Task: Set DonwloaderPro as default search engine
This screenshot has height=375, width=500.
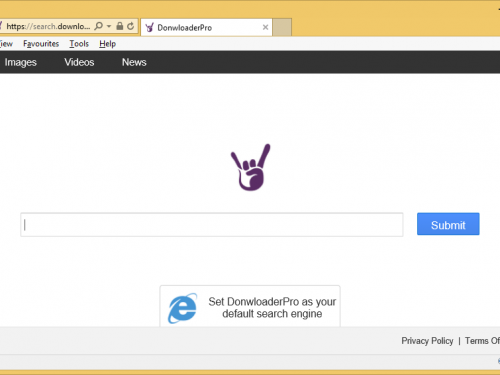Action: pyautogui.click(x=250, y=307)
